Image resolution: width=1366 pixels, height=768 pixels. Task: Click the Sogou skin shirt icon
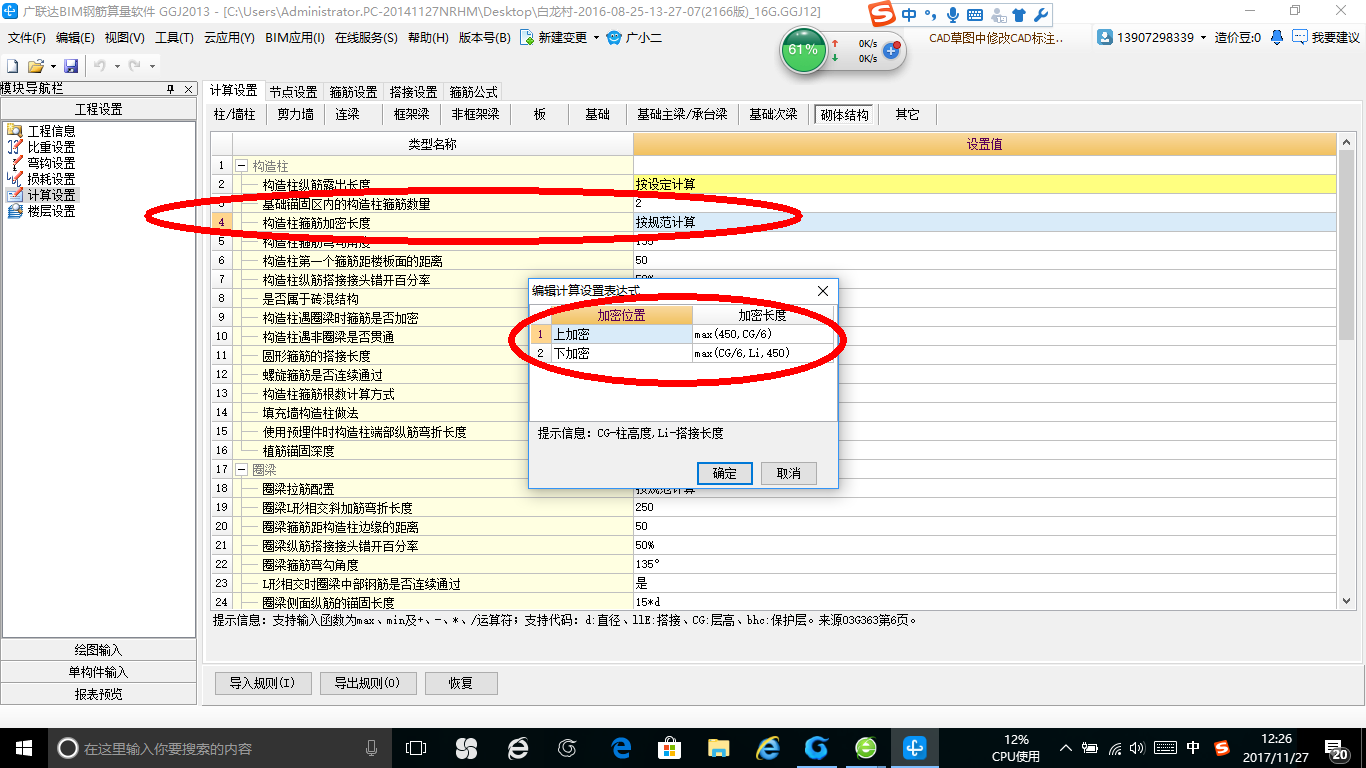pos(1019,15)
